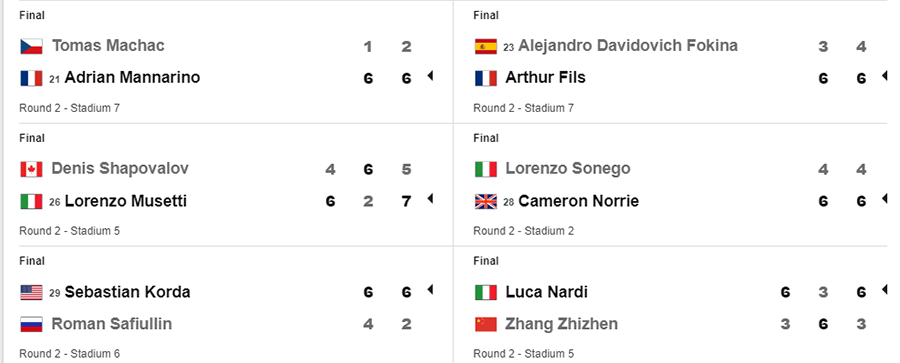Click the Russian flag beside Roman Safiullin
This screenshot has height=363, width=900.
click(x=32, y=325)
